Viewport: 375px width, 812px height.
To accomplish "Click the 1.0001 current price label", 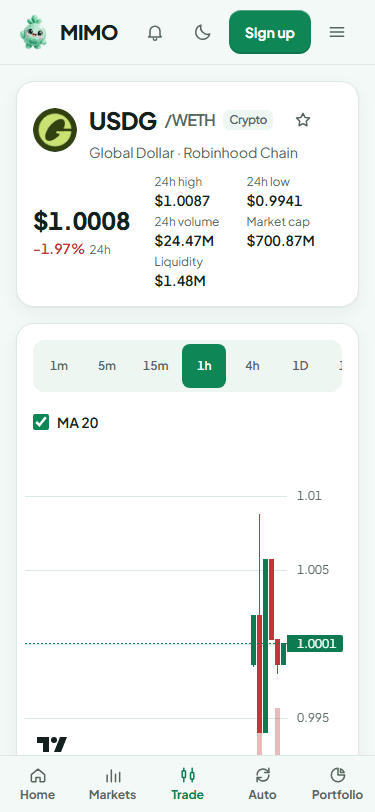I will click(x=315, y=644).
